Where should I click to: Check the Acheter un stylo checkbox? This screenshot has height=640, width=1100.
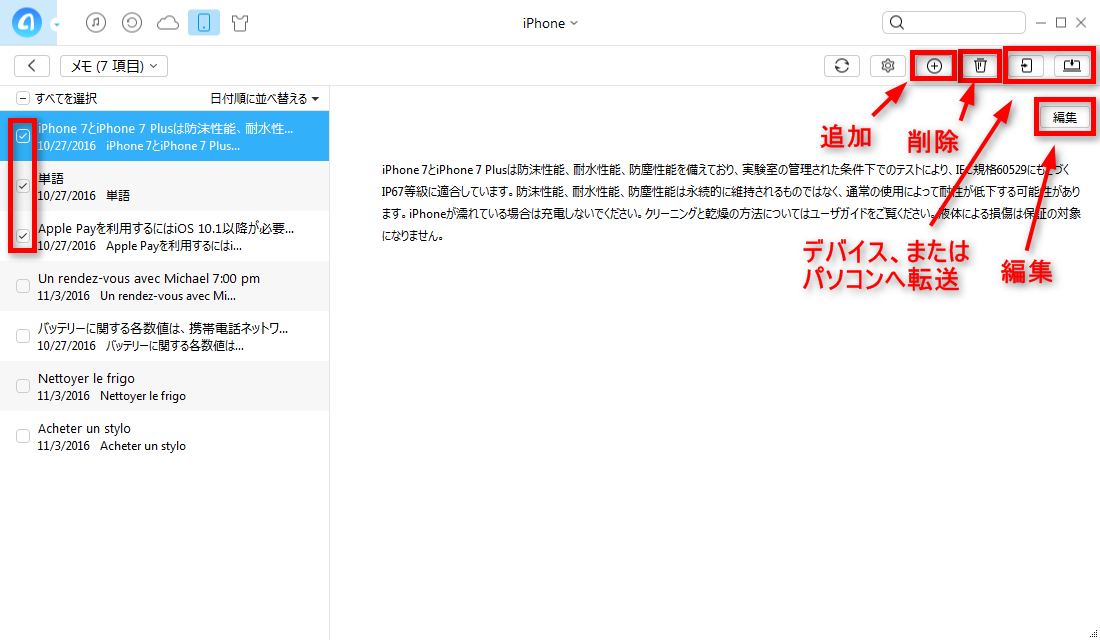[23, 436]
